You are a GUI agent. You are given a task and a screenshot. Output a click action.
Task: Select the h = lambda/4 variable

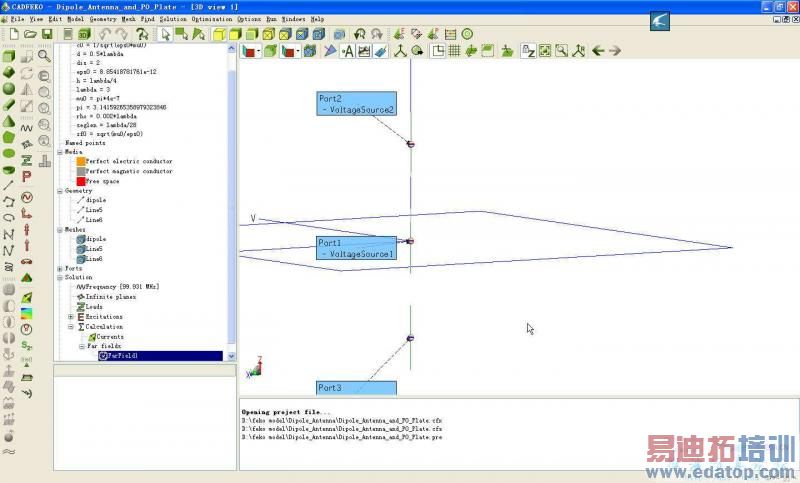coord(96,81)
